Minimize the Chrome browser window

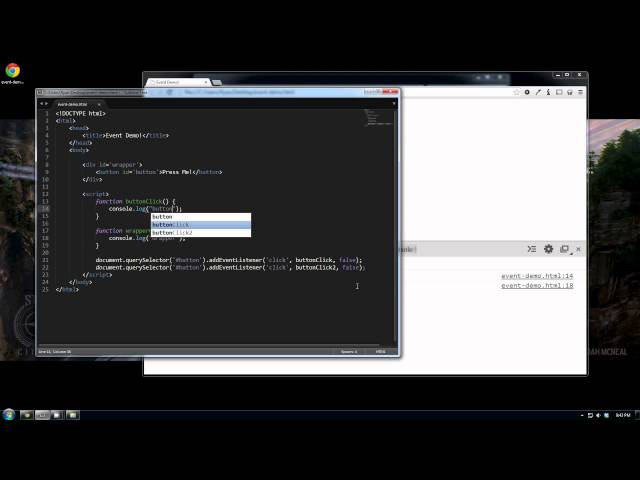click(558, 75)
